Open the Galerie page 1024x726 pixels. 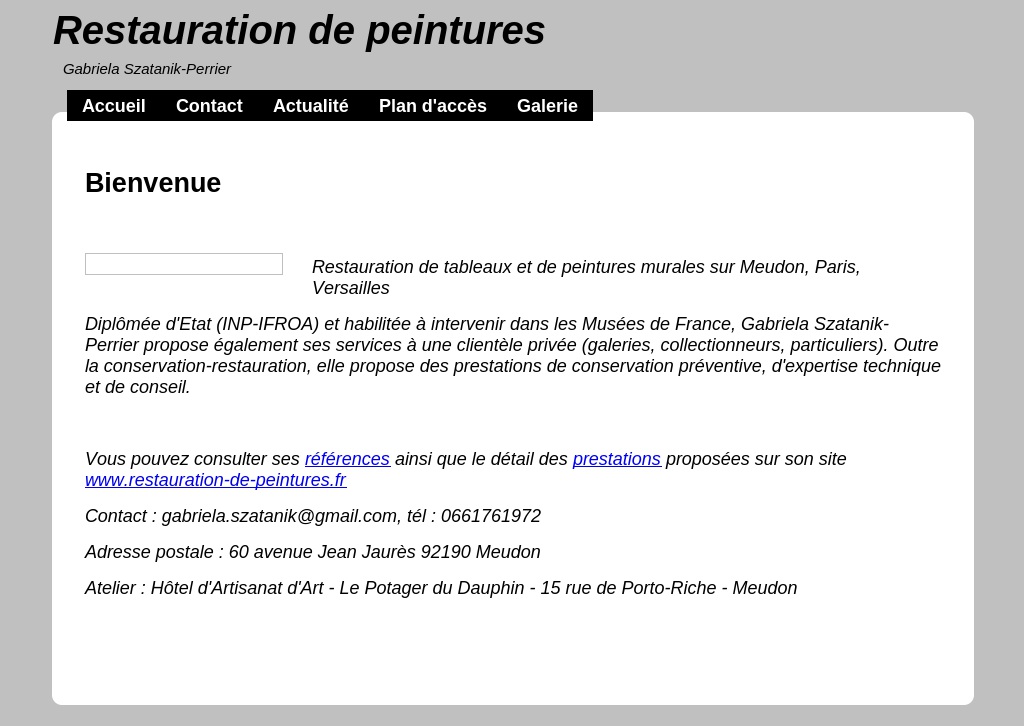(547, 106)
